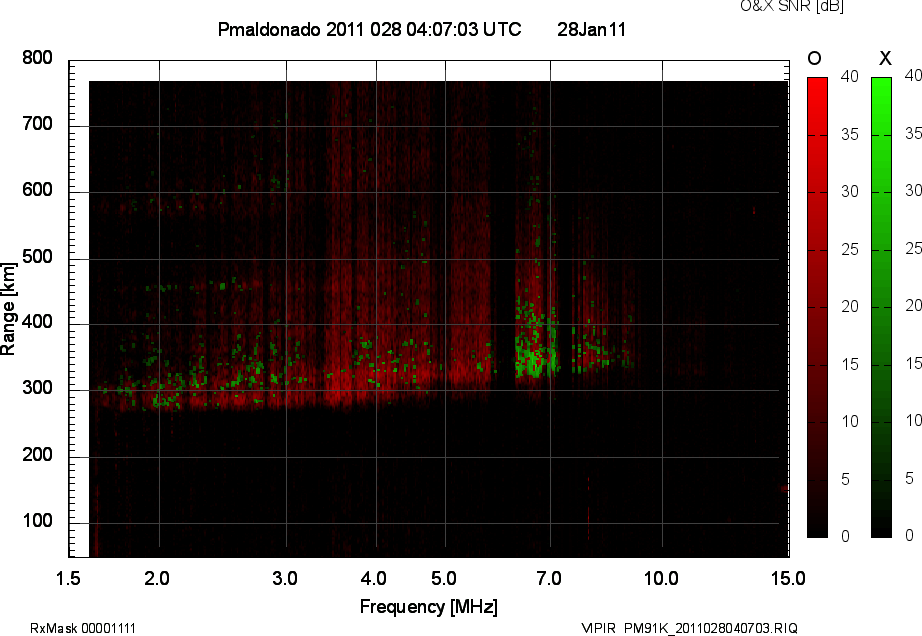Click the 300 range axis label
The width and height of the screenshot is (922, 636).
(38, 388)
